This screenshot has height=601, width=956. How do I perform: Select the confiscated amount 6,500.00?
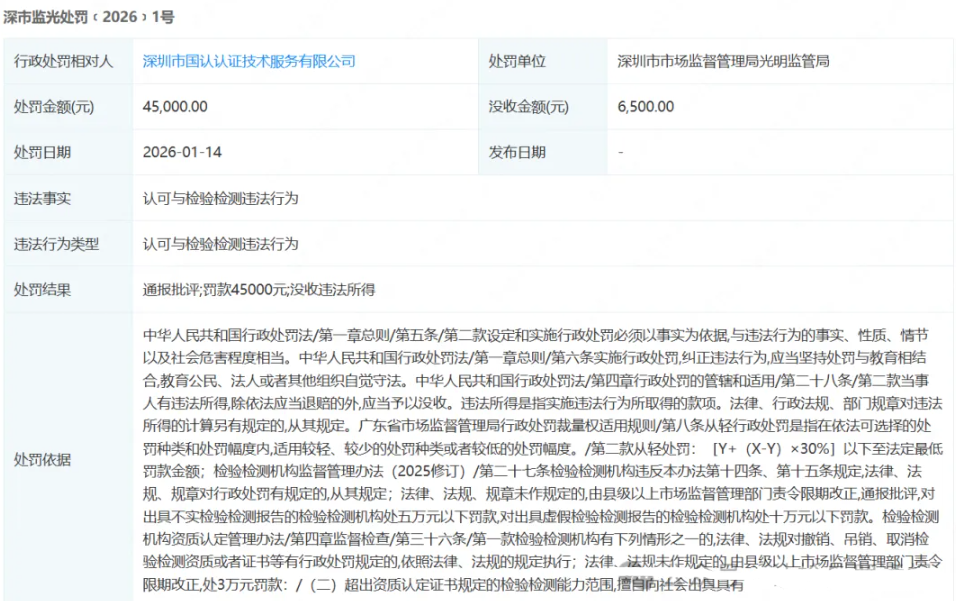(647, 106)
